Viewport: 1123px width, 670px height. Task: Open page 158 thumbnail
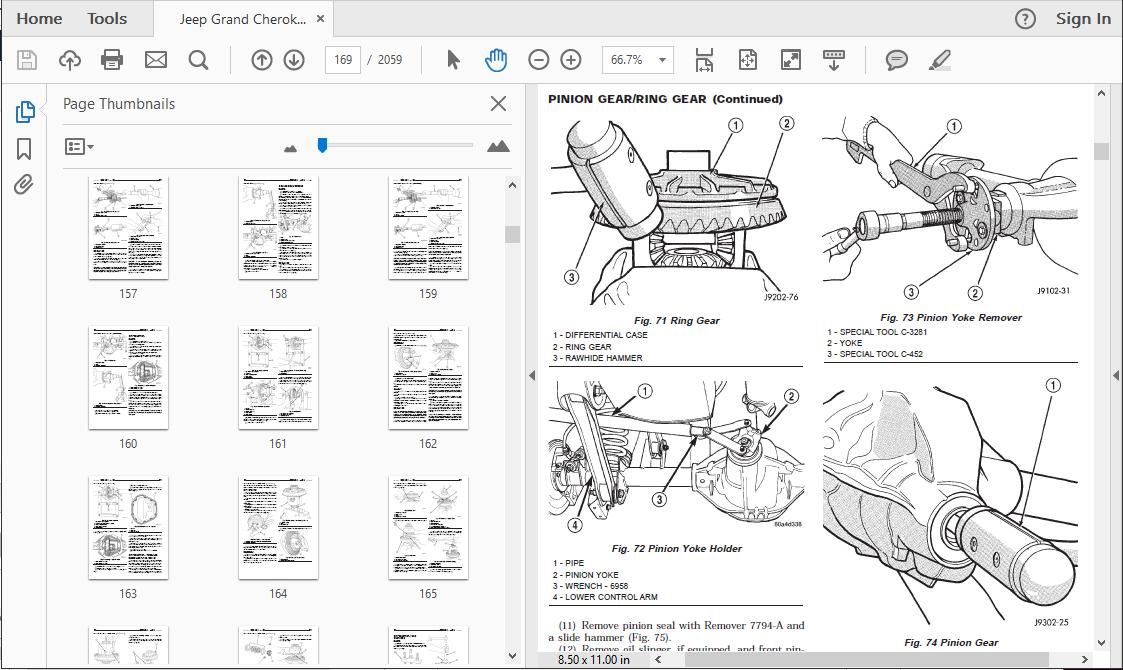pyautogui.click(x=278, y=228)
